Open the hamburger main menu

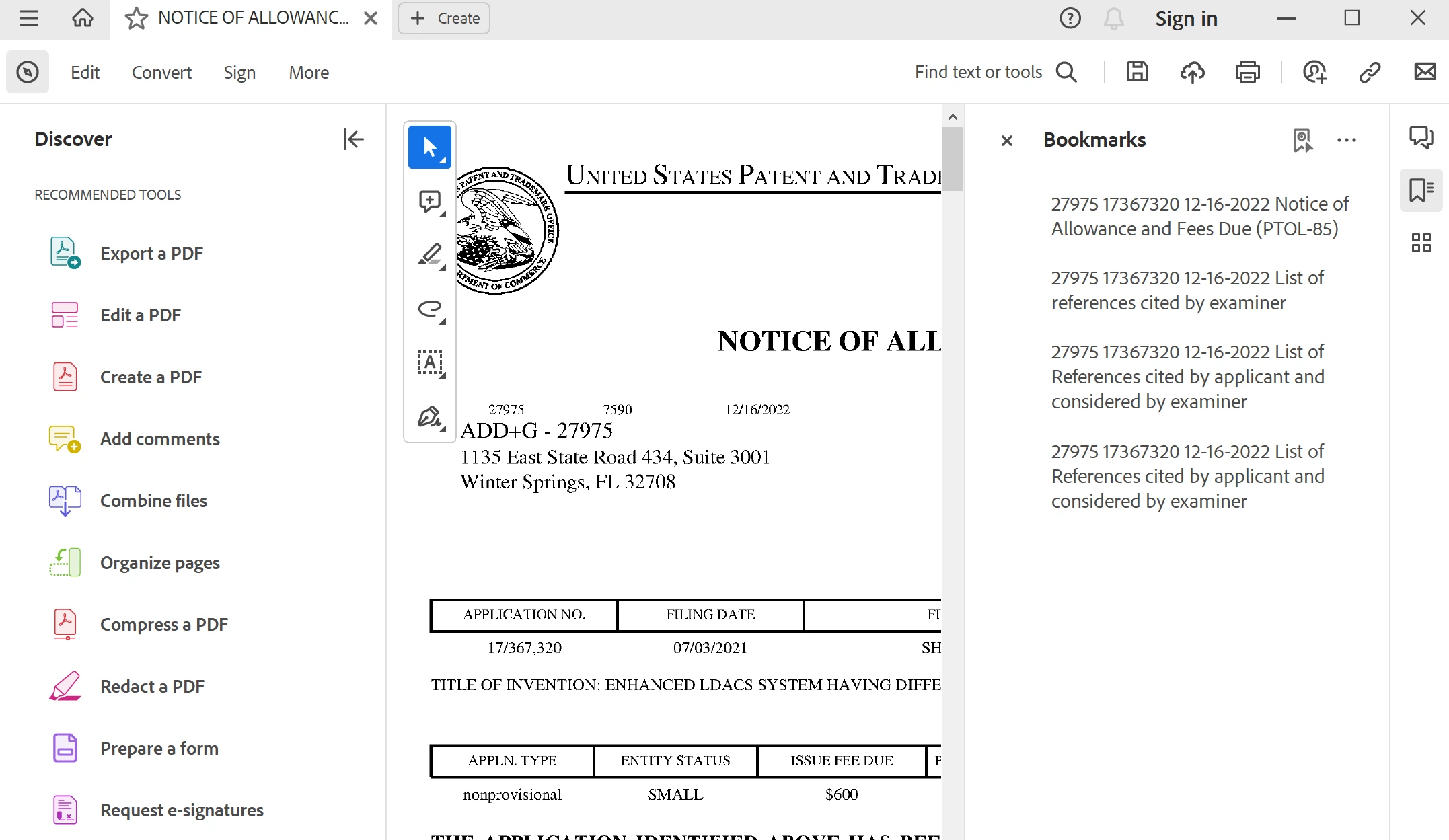[x=28, y=18]
